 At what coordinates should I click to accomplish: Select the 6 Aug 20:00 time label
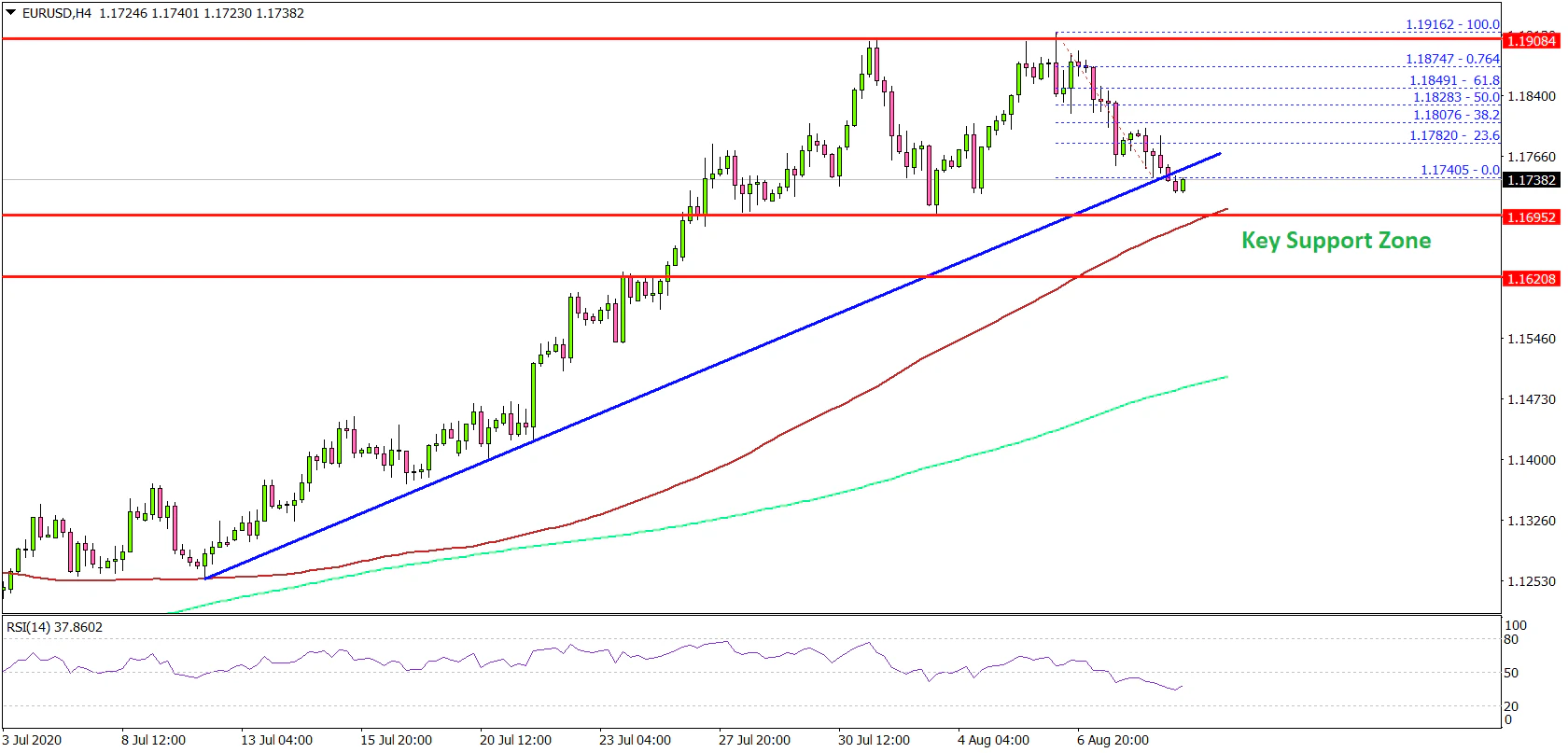coord(1113,740)
